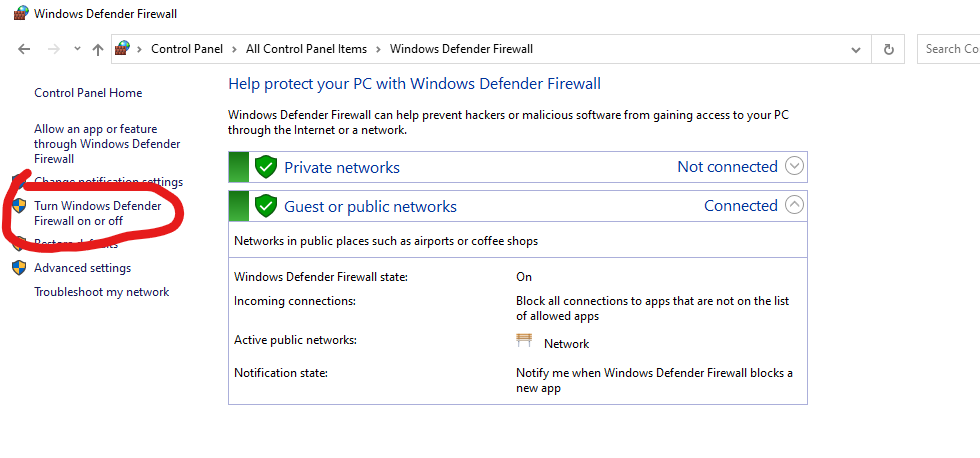Click the Search Control Panel field

point(950,49)
